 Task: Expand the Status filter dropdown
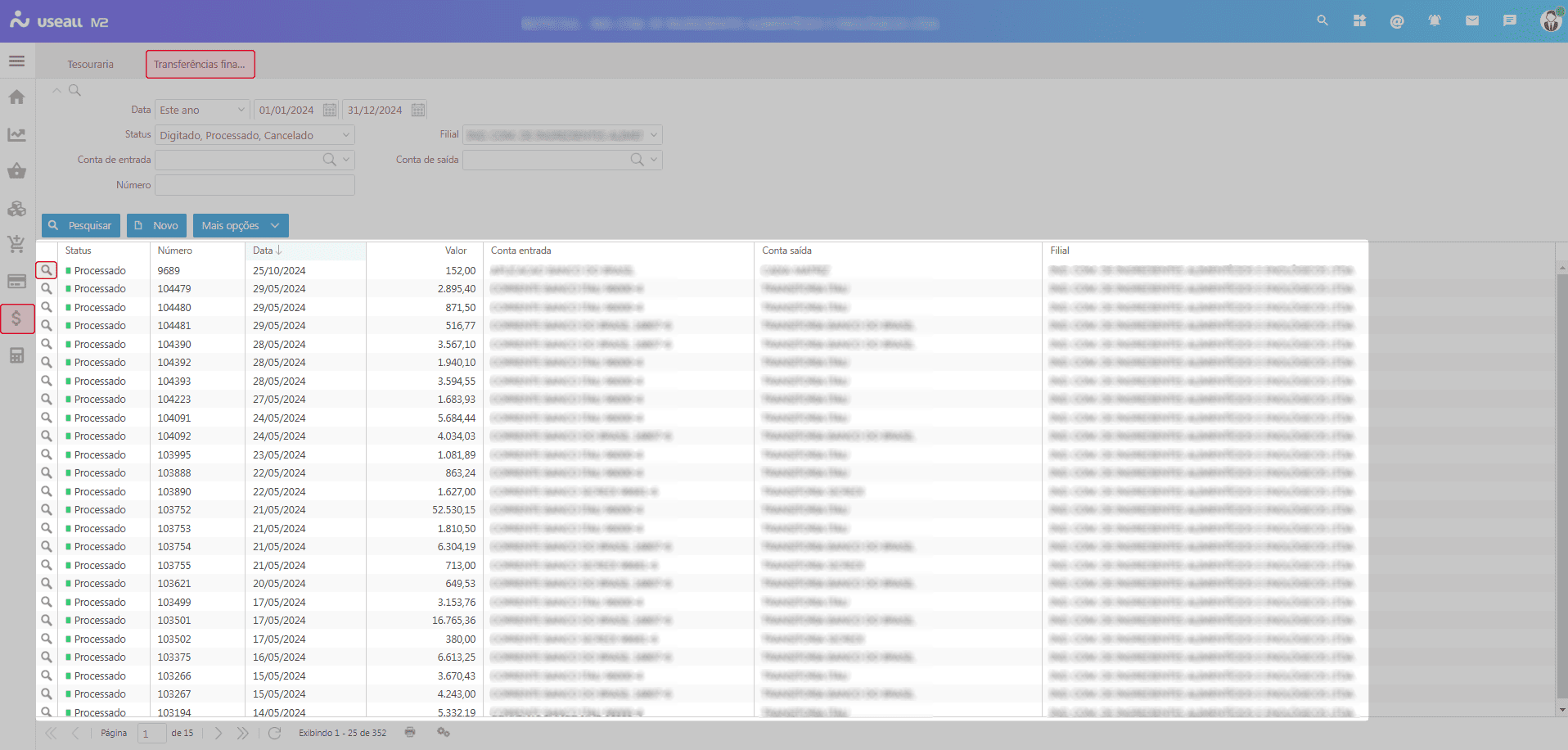[346, 135]
